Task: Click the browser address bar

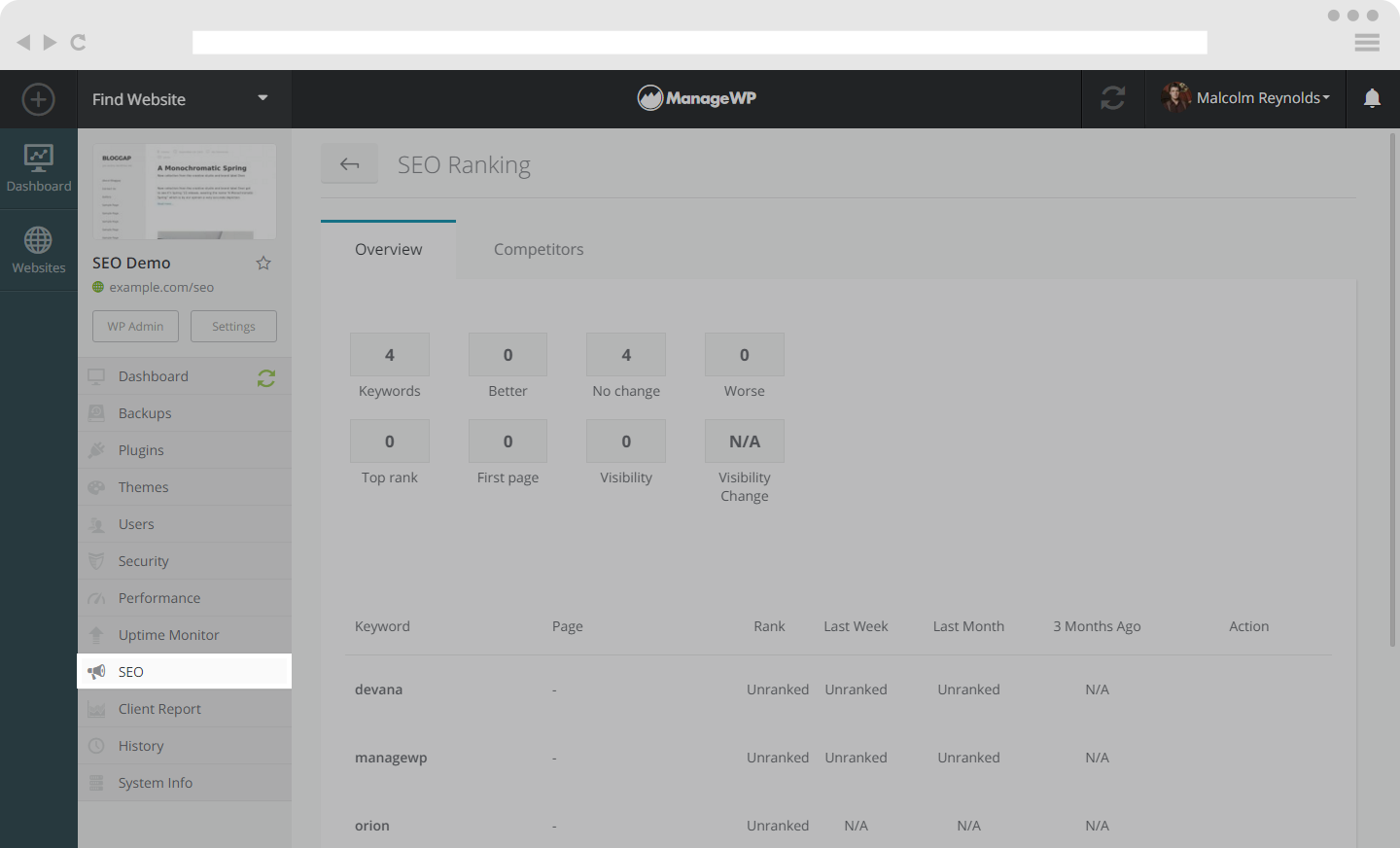Action: tap(700, 42)
